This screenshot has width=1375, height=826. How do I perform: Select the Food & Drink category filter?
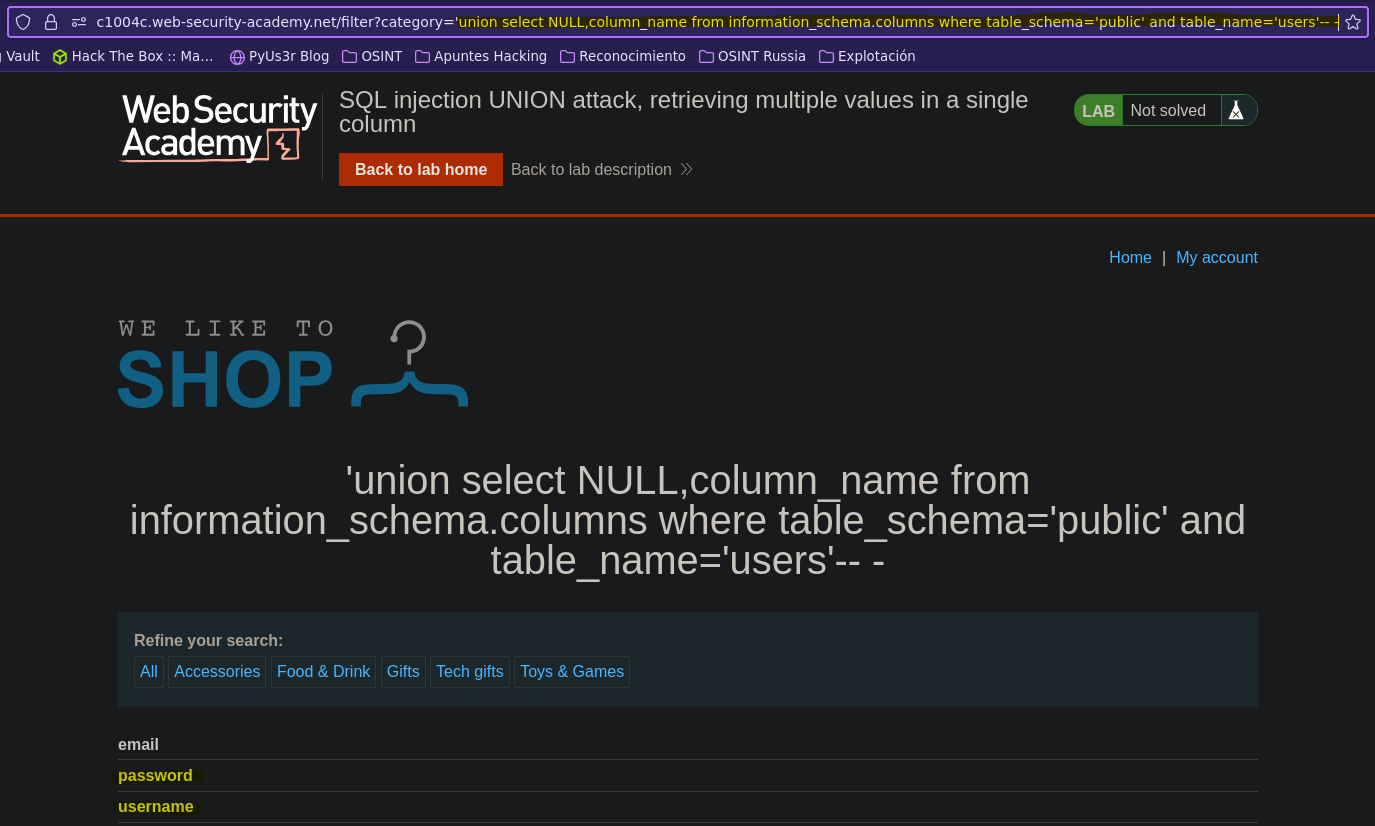point(323,671)
